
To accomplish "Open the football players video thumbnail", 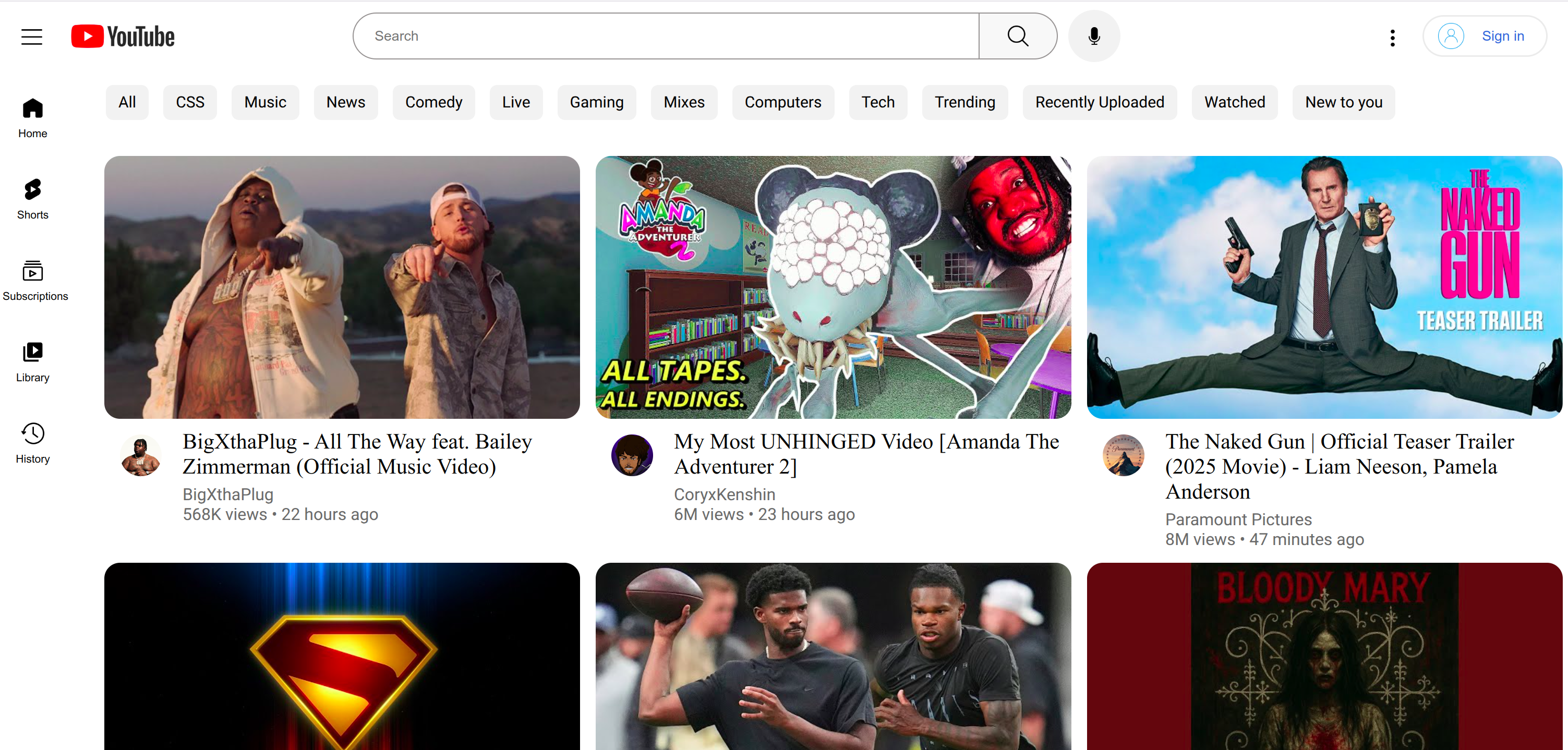I will coord(834,656).
